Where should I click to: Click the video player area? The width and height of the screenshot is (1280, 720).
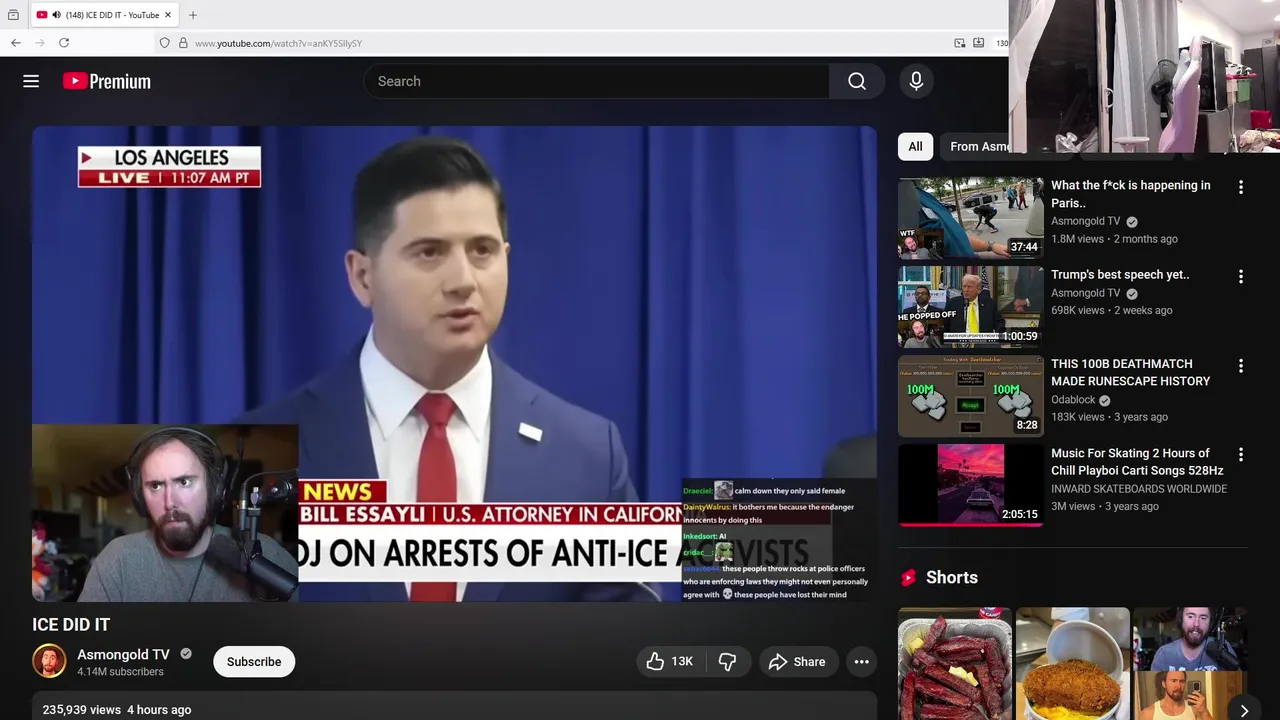pyautogui.click(x=454, y=364)
